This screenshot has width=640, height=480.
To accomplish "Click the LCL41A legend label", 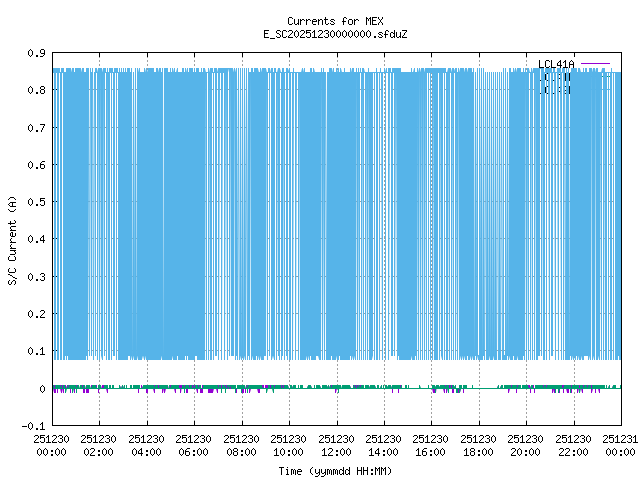I will 557,65.
